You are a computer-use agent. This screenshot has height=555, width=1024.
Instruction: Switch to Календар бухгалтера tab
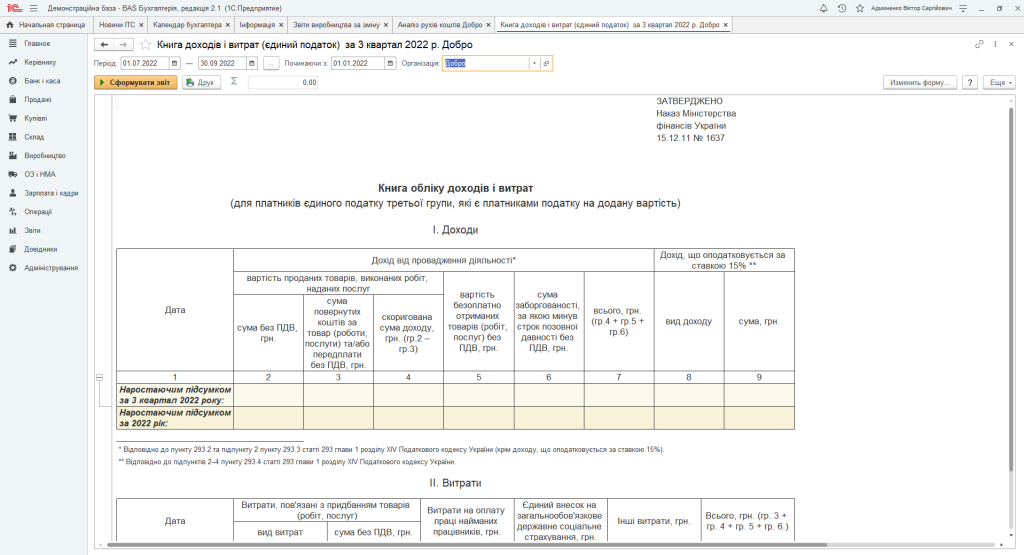187,25
